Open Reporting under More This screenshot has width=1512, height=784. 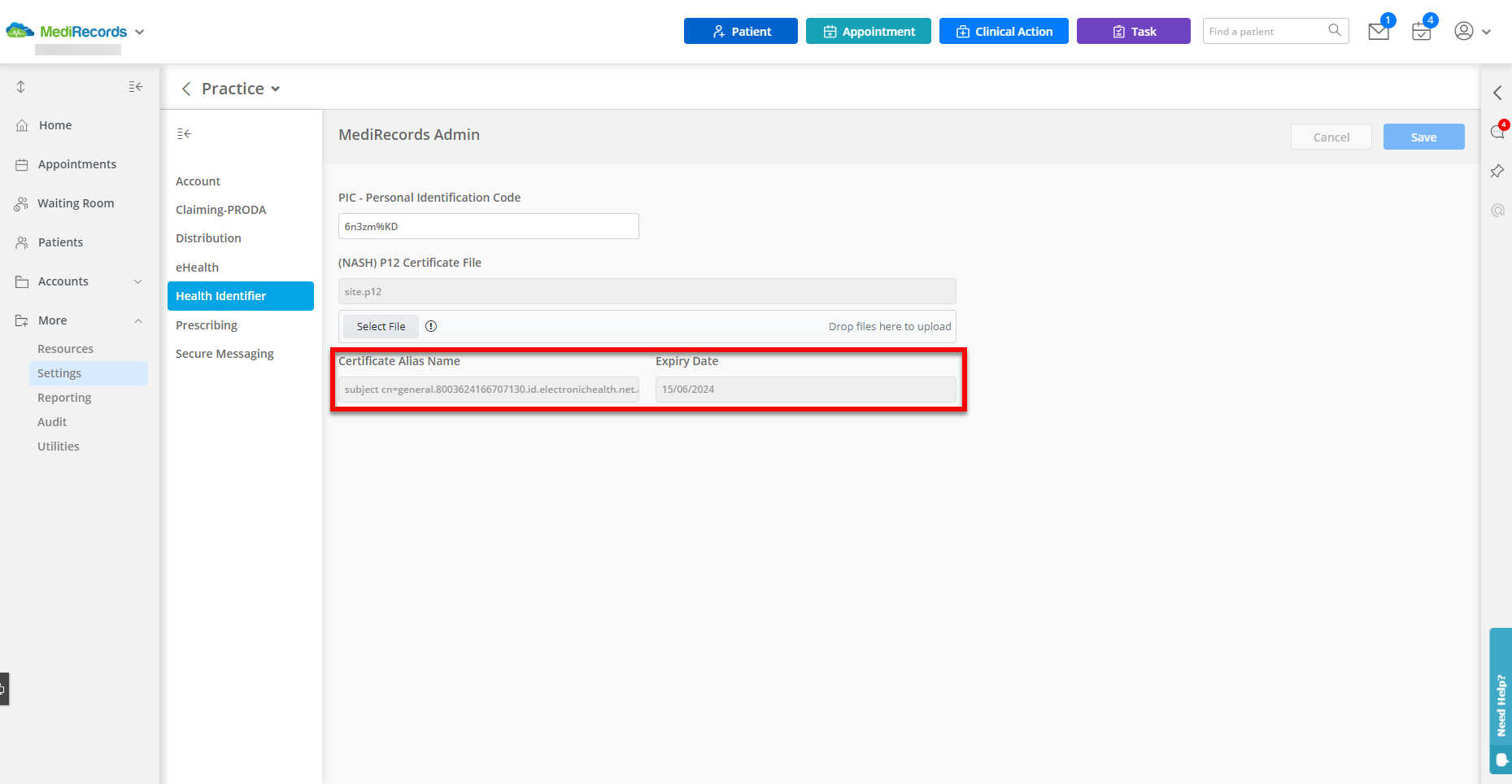coord(64,398)
